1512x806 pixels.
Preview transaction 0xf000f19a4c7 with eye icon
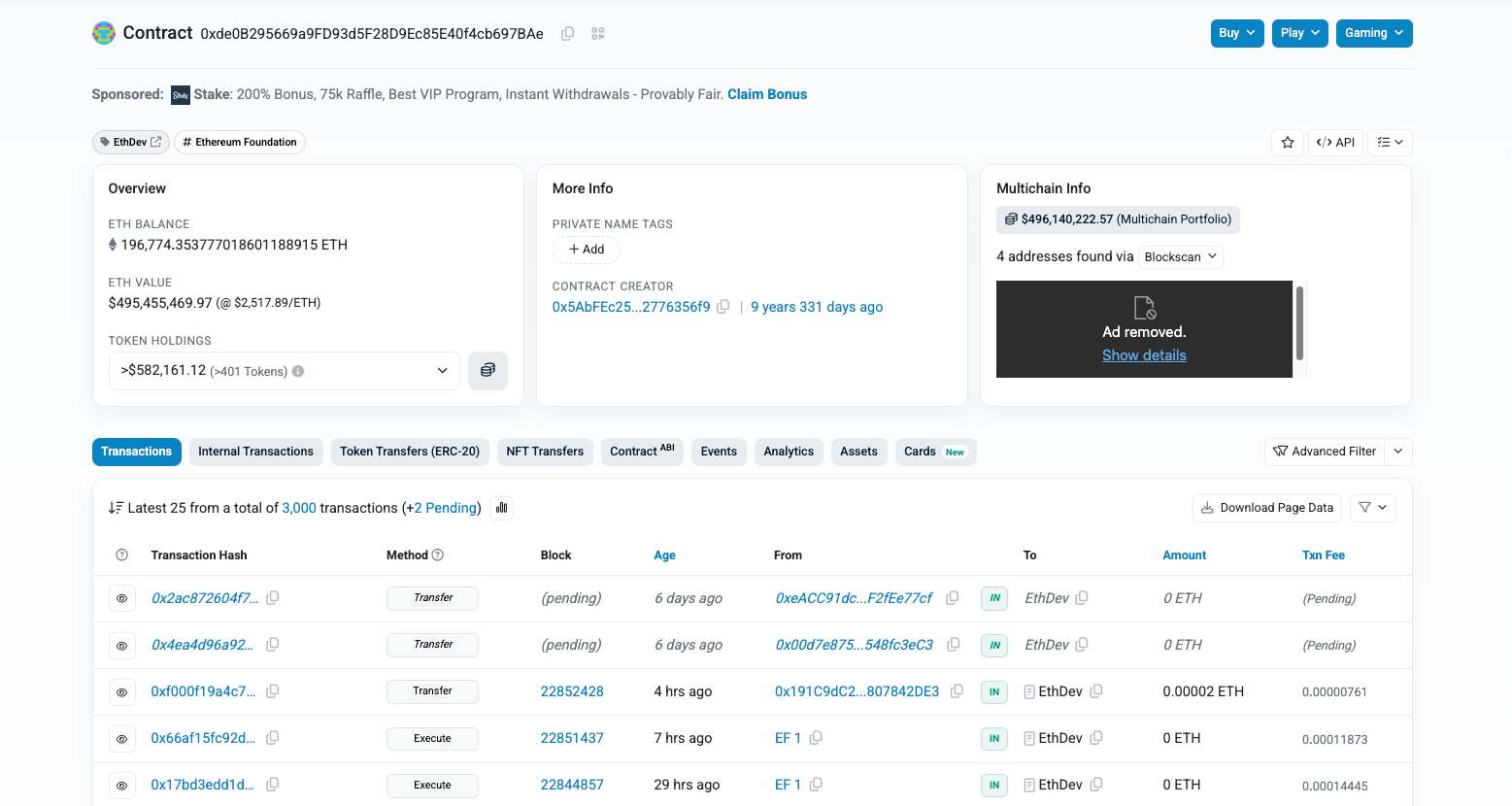121,692
